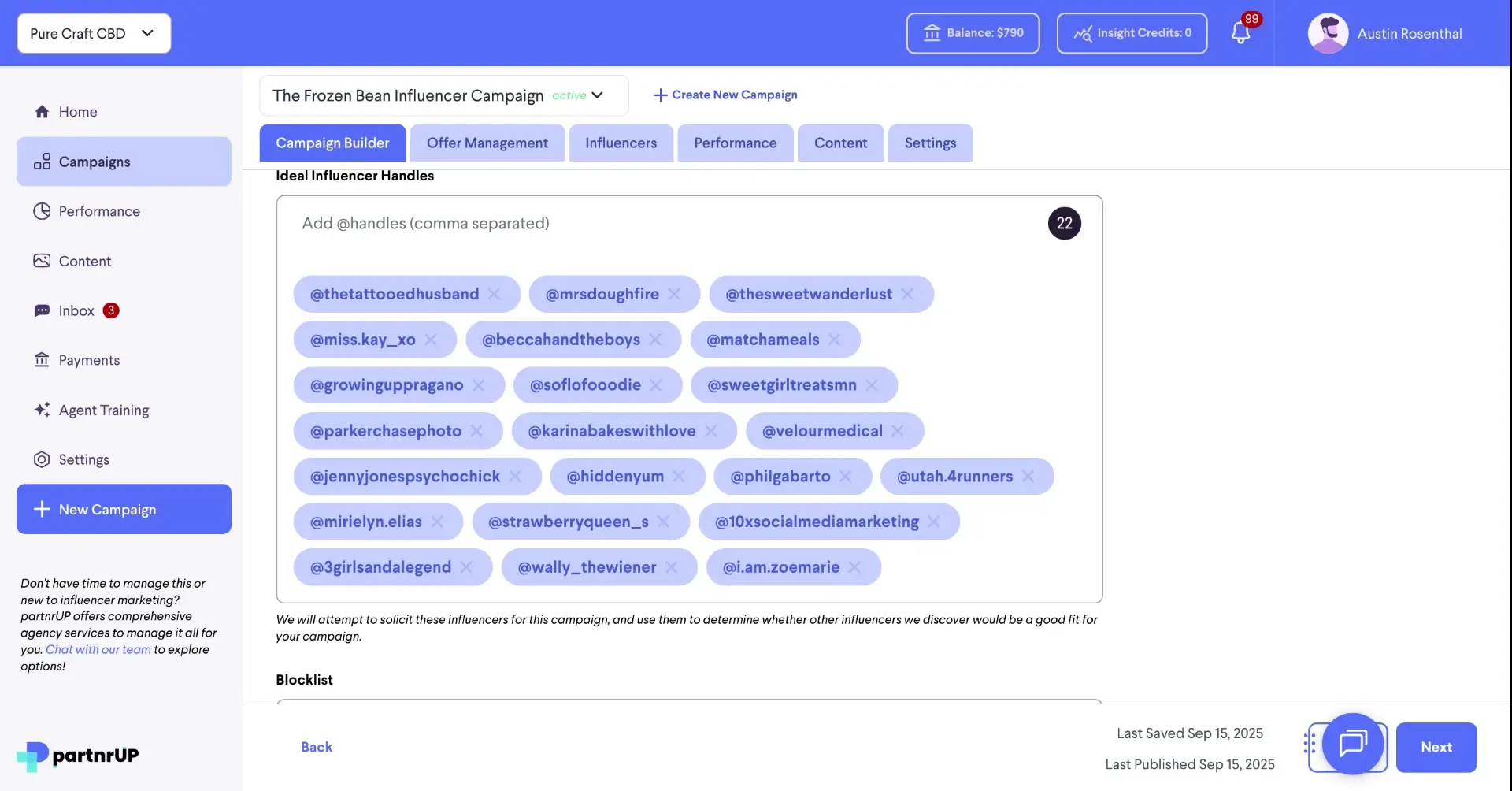Screen dimensions: 1512x791
Task: Open Content using the picture icon
Action: [42, 260]
